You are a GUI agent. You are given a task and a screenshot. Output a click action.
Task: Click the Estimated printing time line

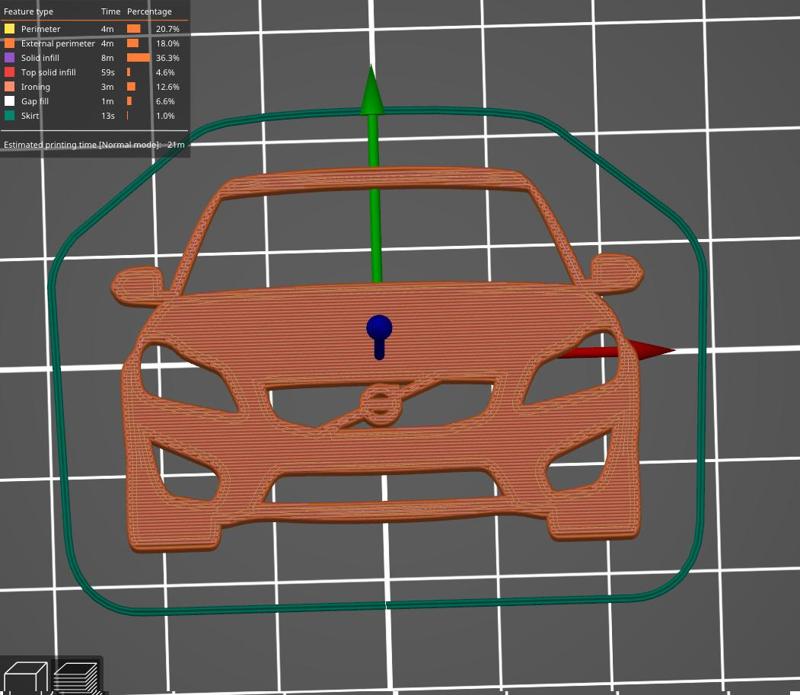94,144
